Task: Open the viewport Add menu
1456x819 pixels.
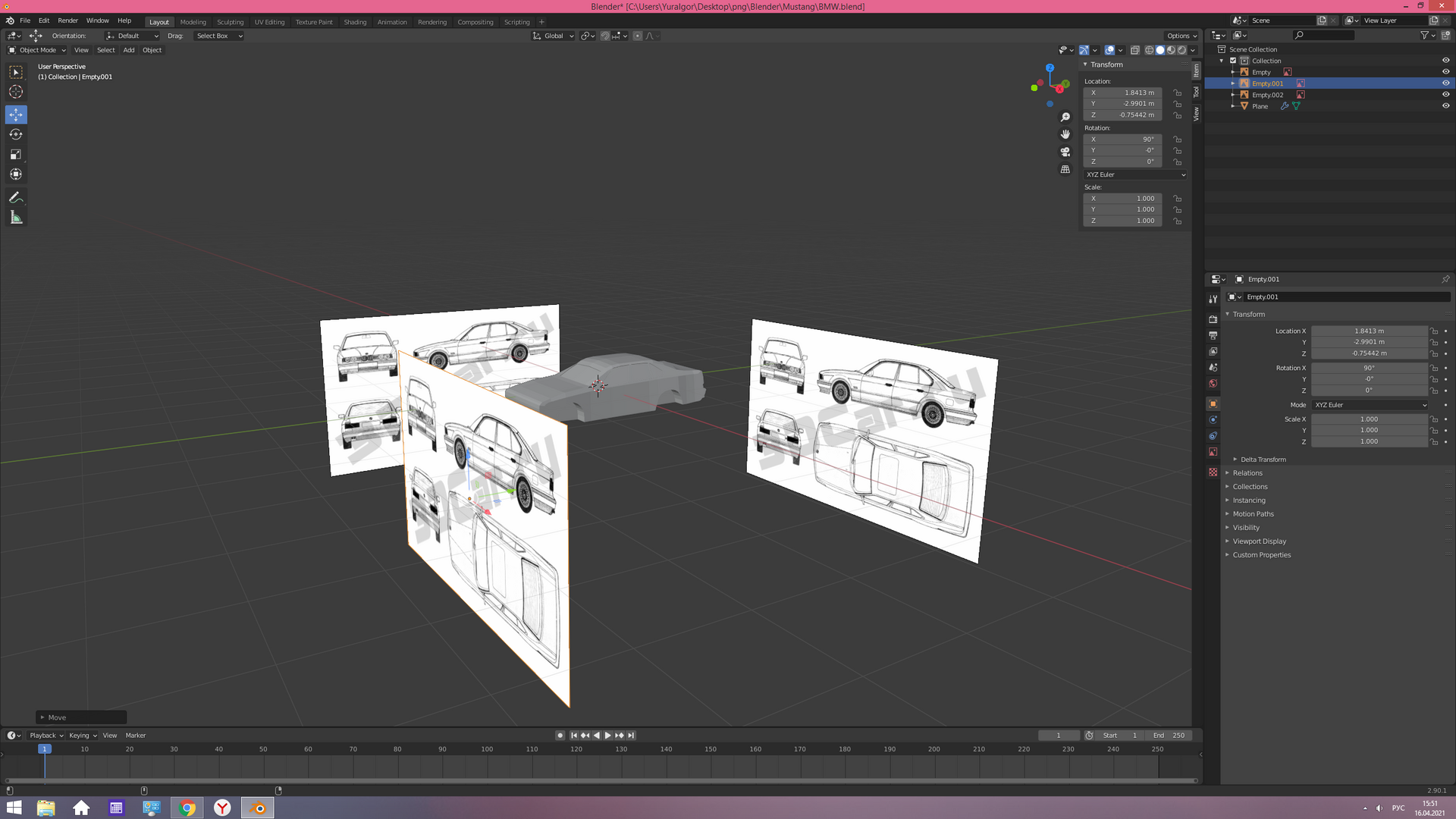Action: coord(129,50)
